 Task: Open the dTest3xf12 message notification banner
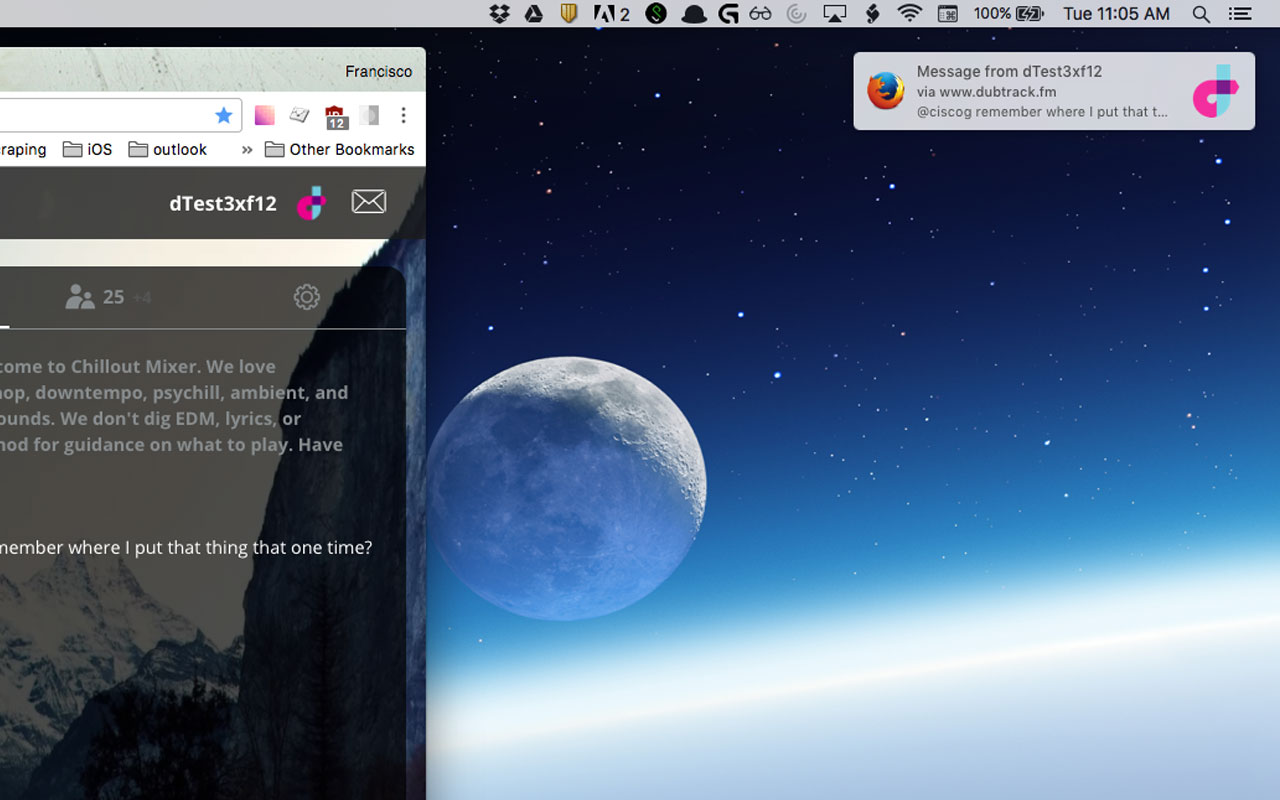(1053, 91)
